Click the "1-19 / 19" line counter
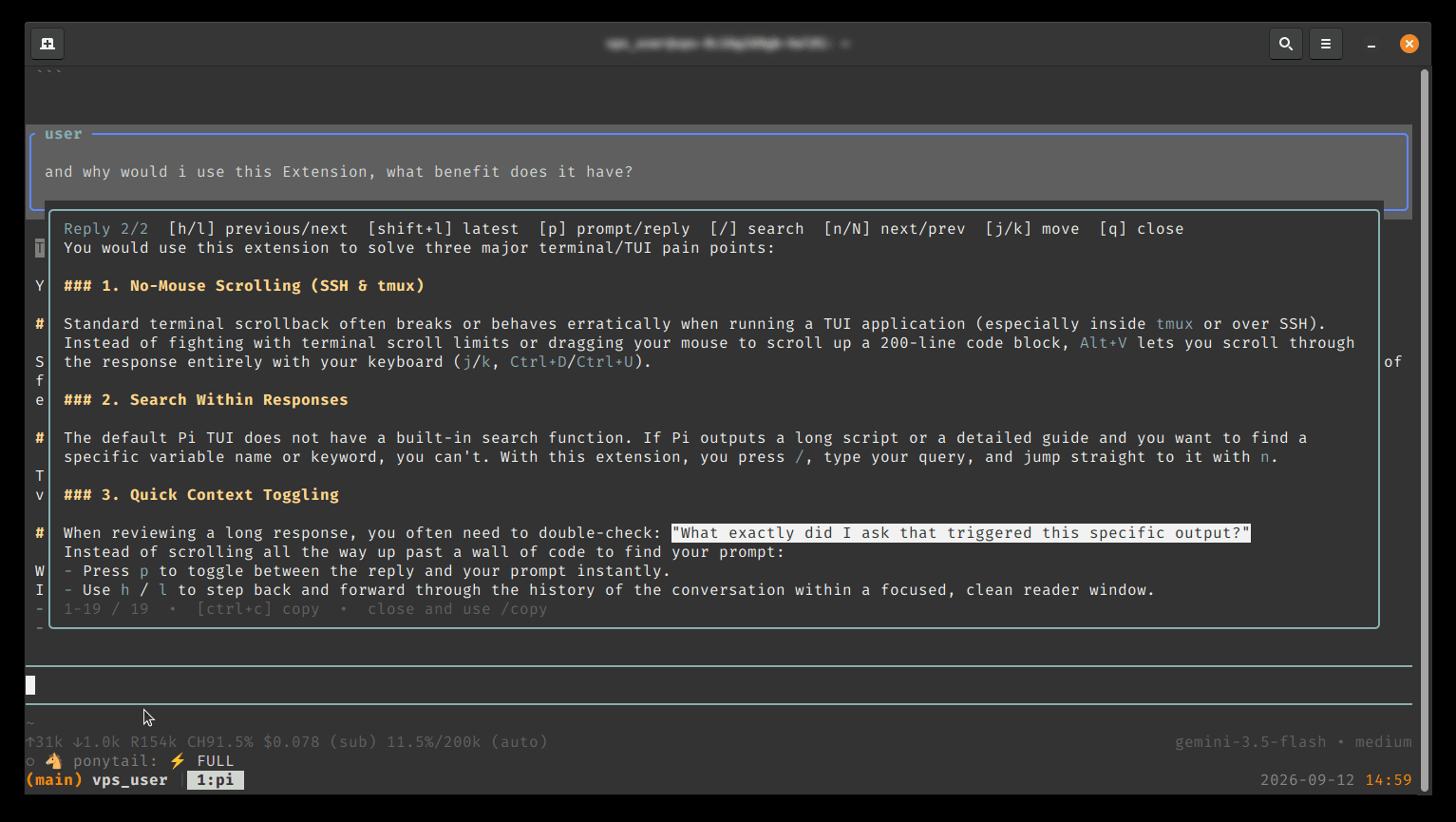This screenshot has width=1456, height=822. tap(106, 609)
